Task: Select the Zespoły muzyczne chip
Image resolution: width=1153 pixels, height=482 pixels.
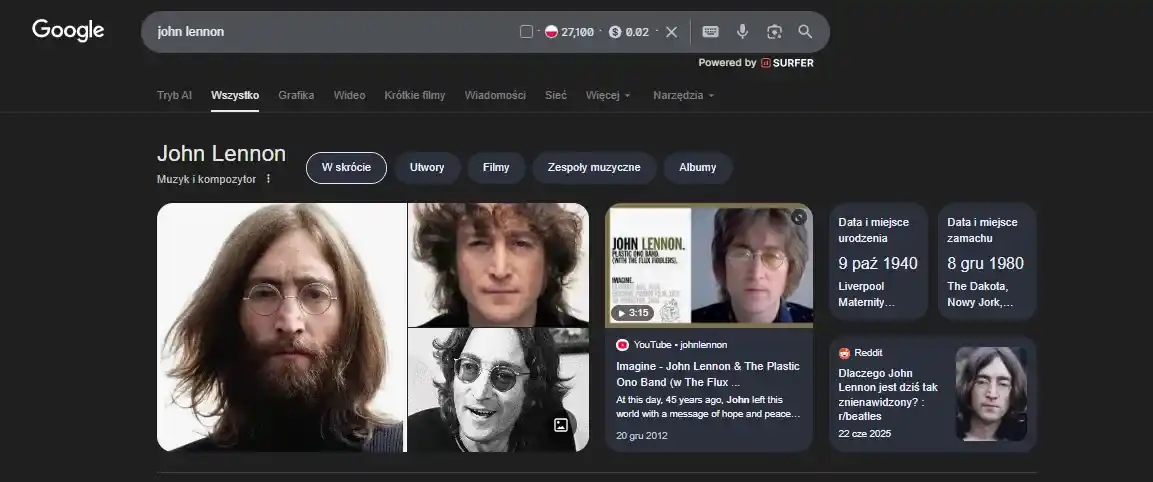Action: coord(594,168)
